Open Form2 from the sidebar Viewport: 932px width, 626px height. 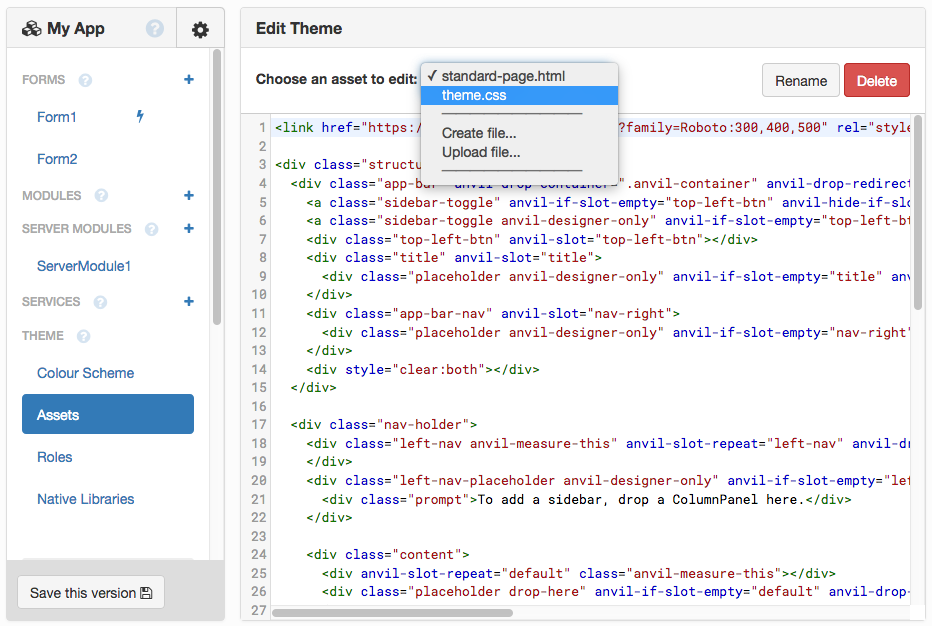55,159
